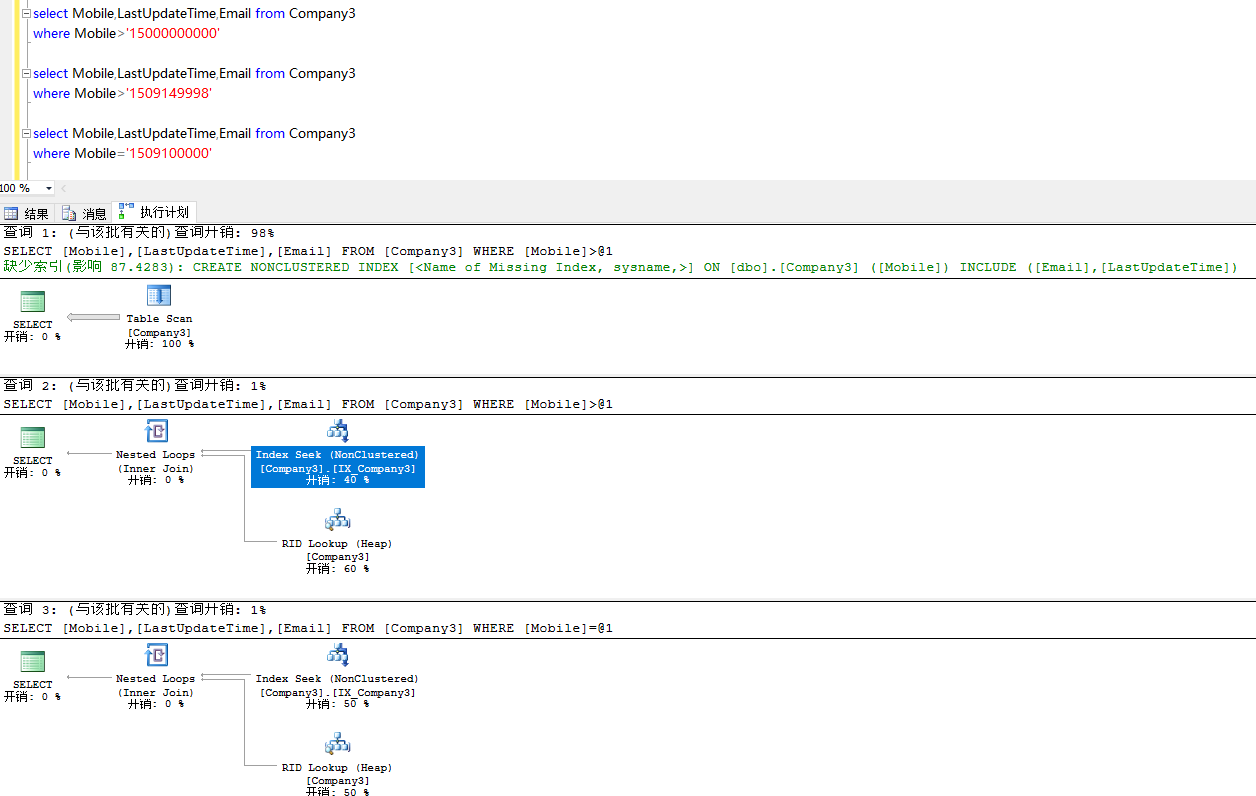Image resolution: width=1256 pixels, height=796 pixels.
Task: Select highlighted Index Seek operator in query 2
Action: (x=338, y=467)
